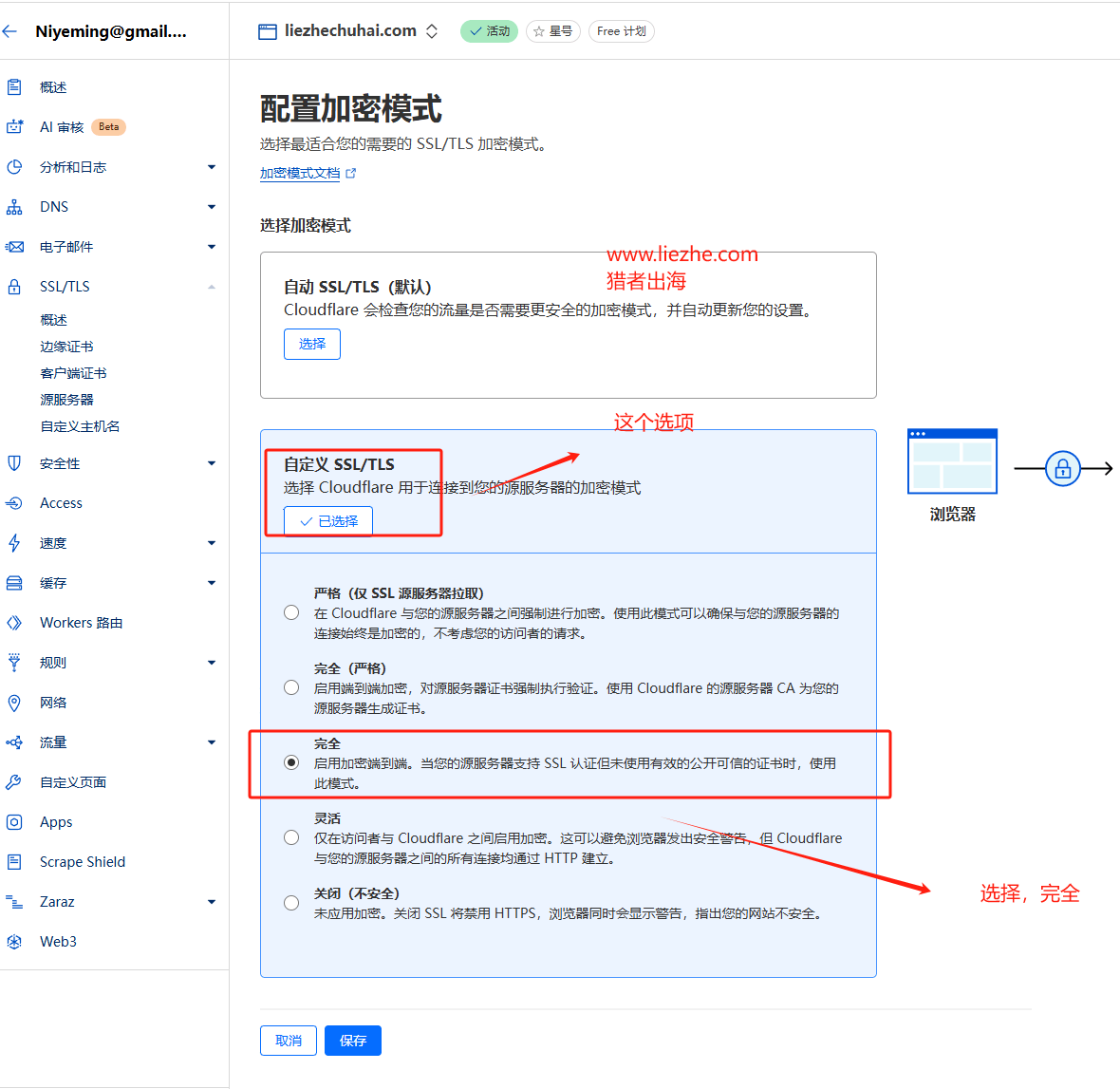The height and width of the screenshot is (1089, 1120).
Task: Expand the 流量 menu arrow
Action: [212, 742]
